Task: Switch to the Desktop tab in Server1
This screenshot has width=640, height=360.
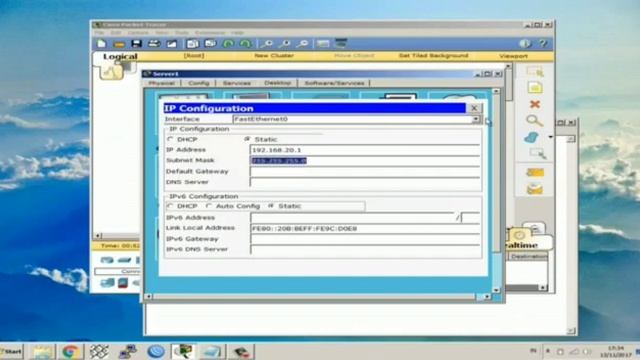Action: click(277, 83)
